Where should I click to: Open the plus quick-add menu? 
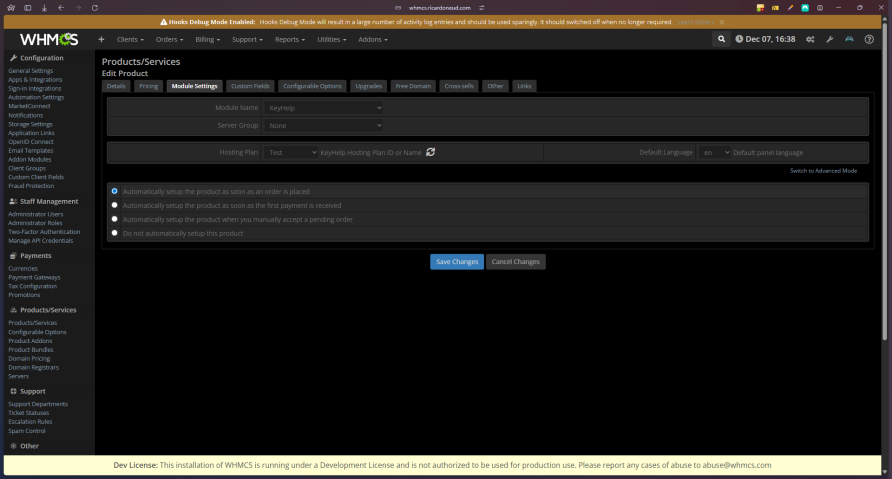pos(101,39)
